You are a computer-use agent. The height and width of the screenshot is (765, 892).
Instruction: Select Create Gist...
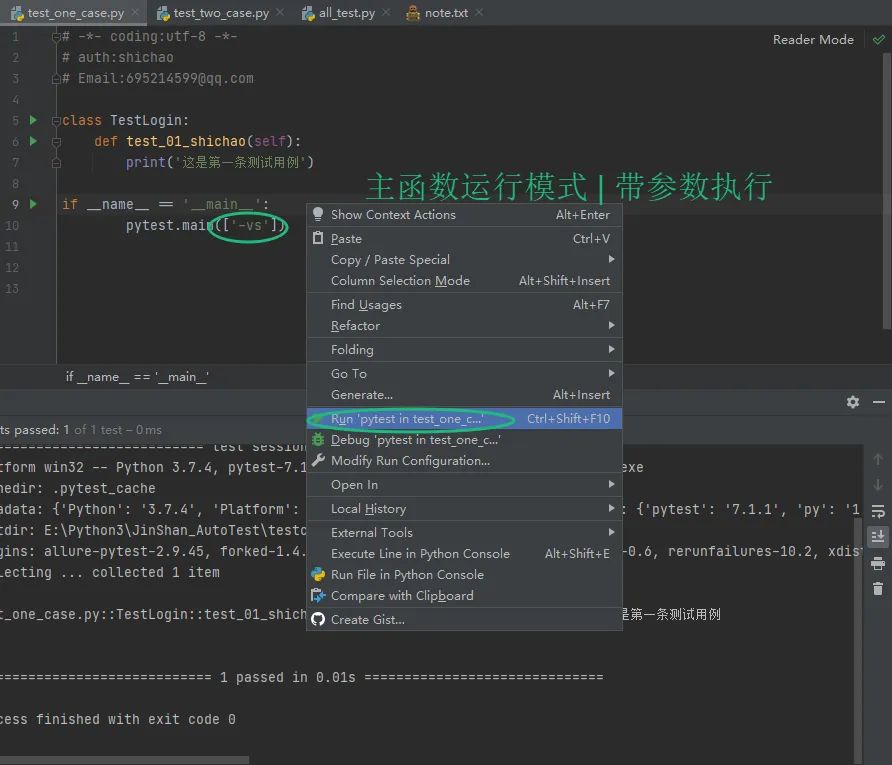pyautogui.click(x=464, y=619)
